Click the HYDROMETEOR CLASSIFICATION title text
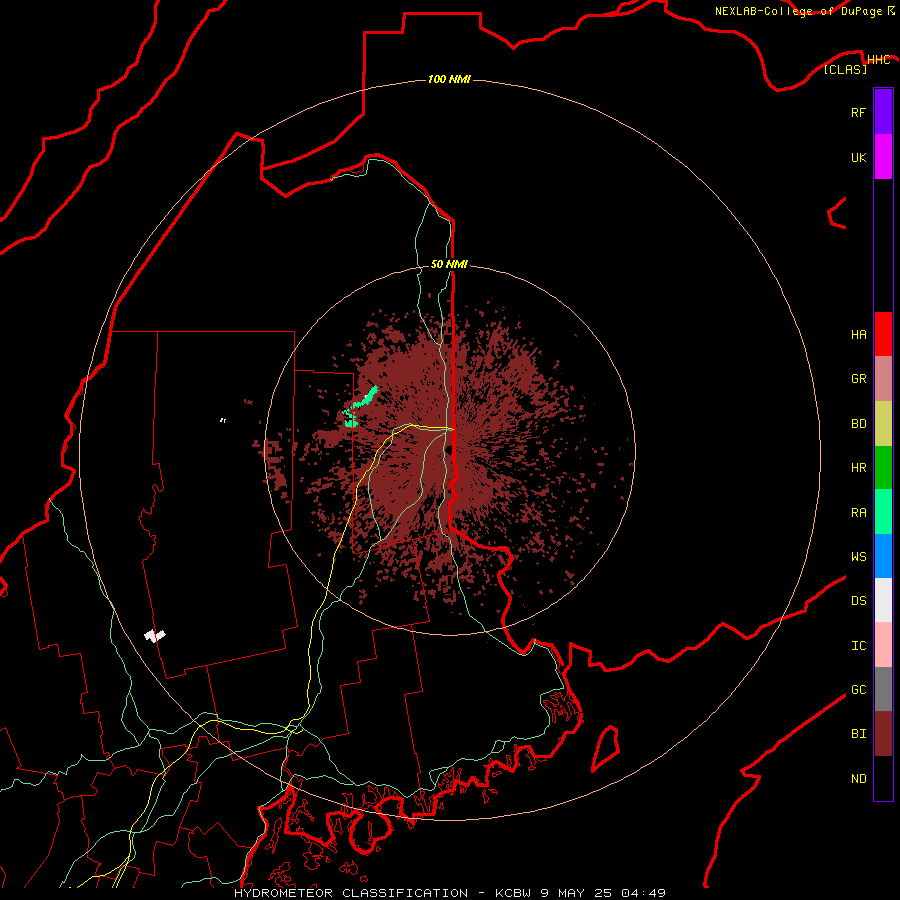The height and width of the screenshot is (900, 900). tap(351, 893)
